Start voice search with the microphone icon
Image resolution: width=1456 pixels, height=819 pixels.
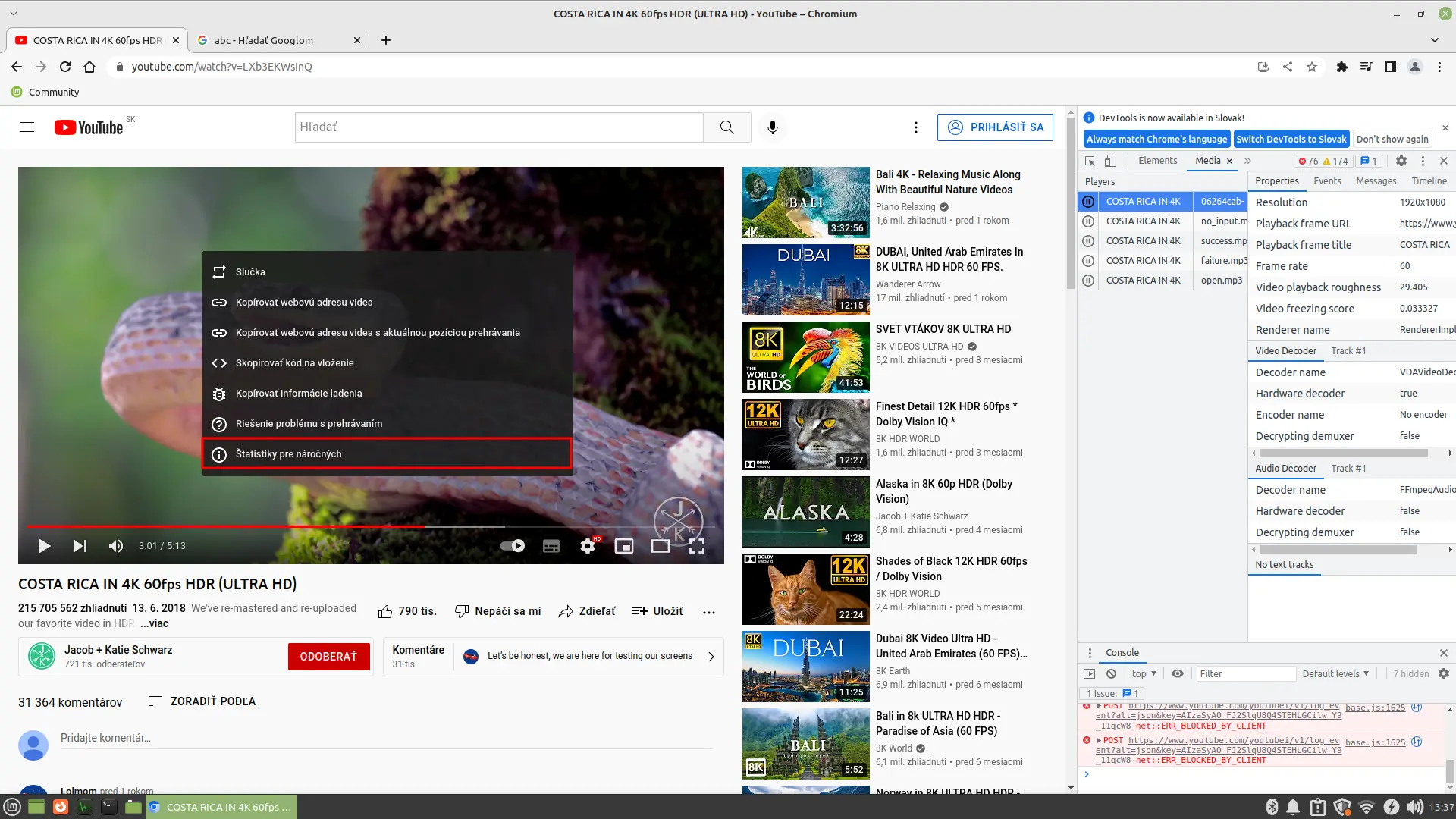pos(772,127)
